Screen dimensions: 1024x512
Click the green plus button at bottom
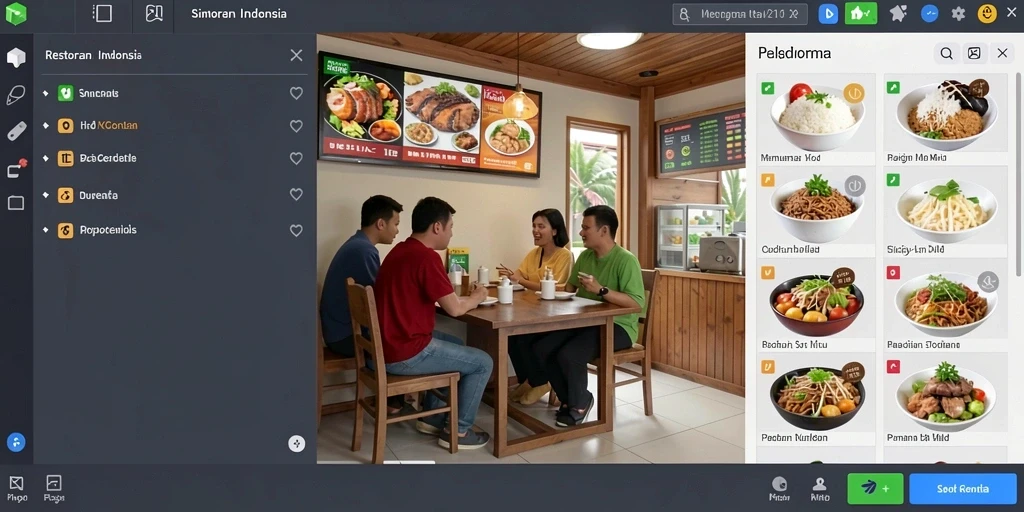click(x=875, y=488)
